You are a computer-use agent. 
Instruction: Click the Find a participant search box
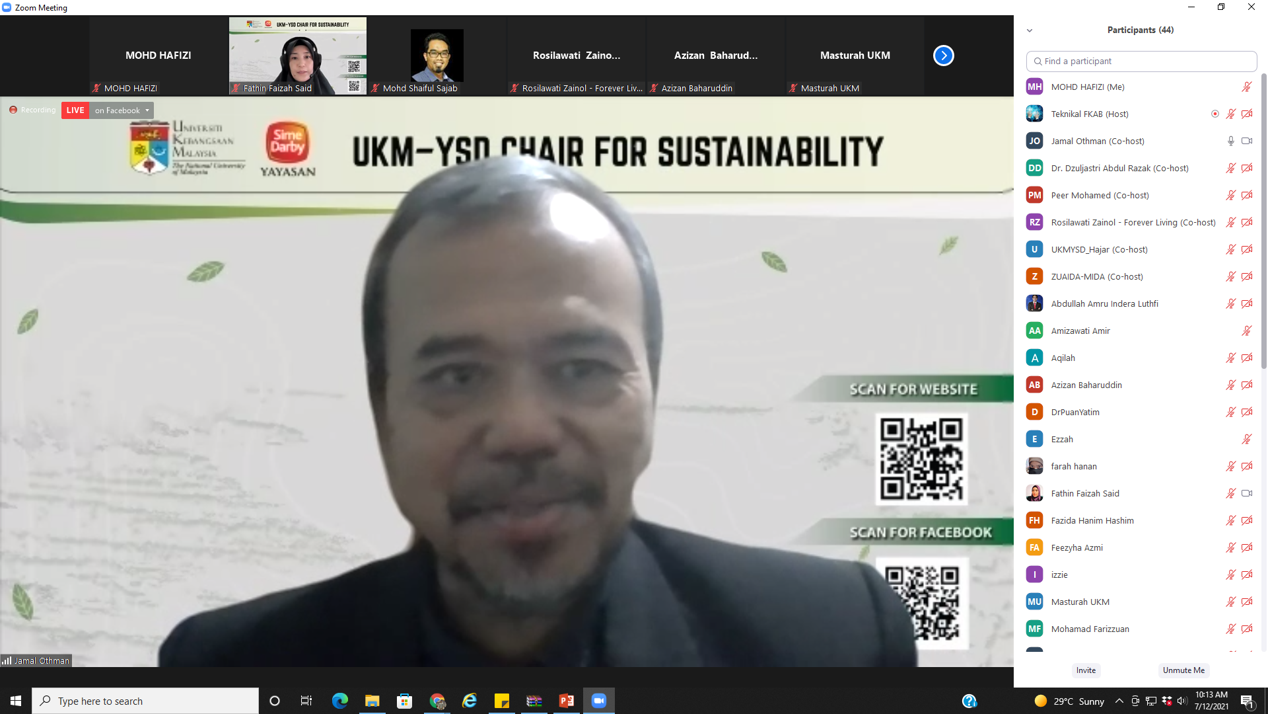coord(1141,61)
